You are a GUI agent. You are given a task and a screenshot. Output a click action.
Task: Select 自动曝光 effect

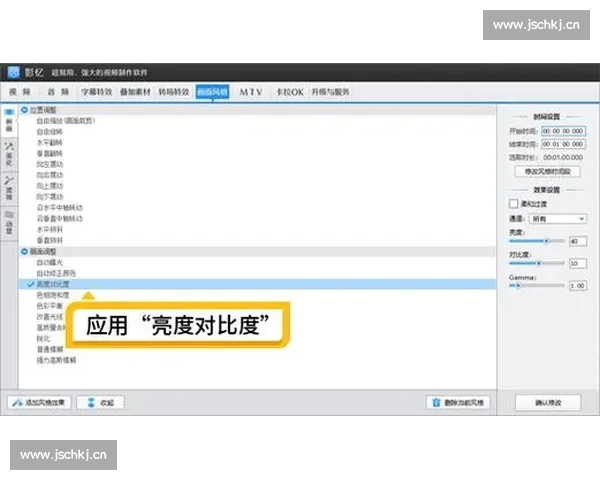click(49, 263)
